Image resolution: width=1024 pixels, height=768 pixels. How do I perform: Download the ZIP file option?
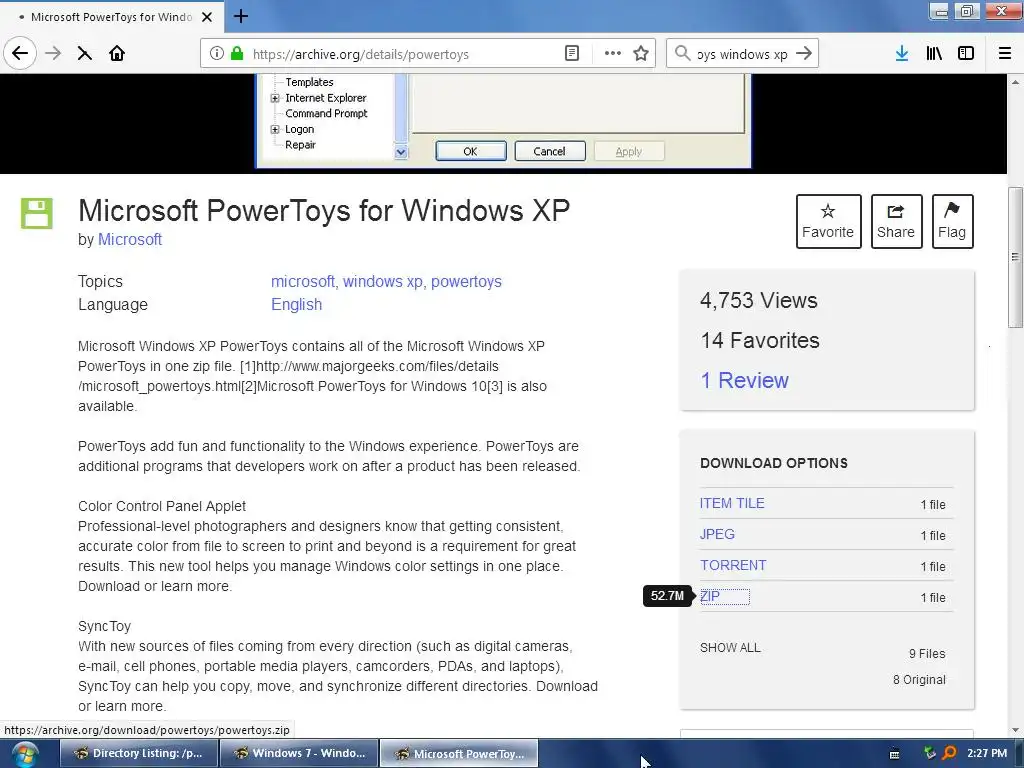point(710,596)
